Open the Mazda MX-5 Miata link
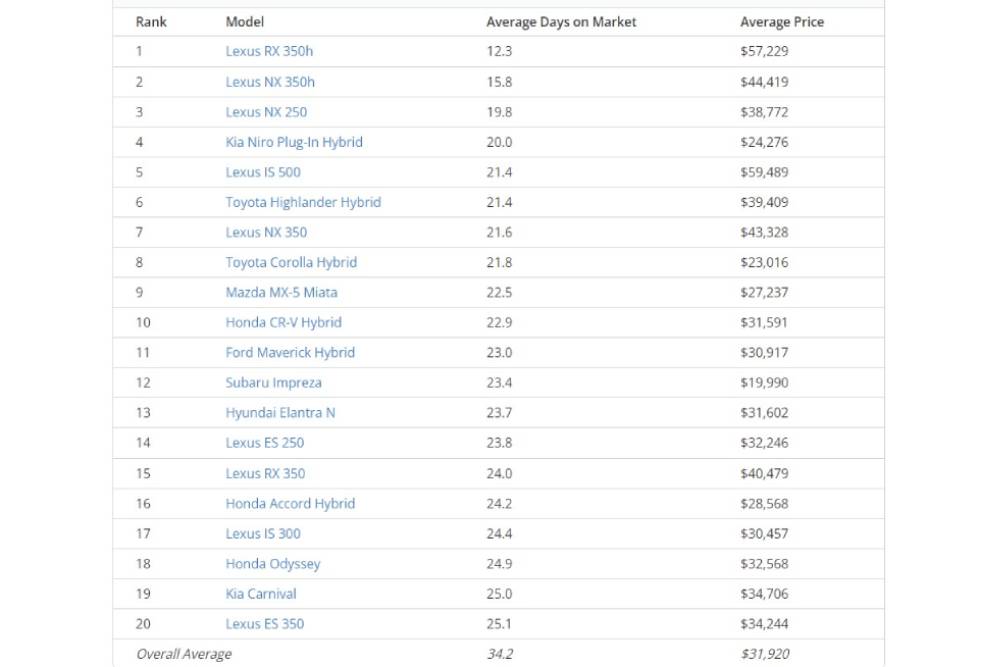 281,292
